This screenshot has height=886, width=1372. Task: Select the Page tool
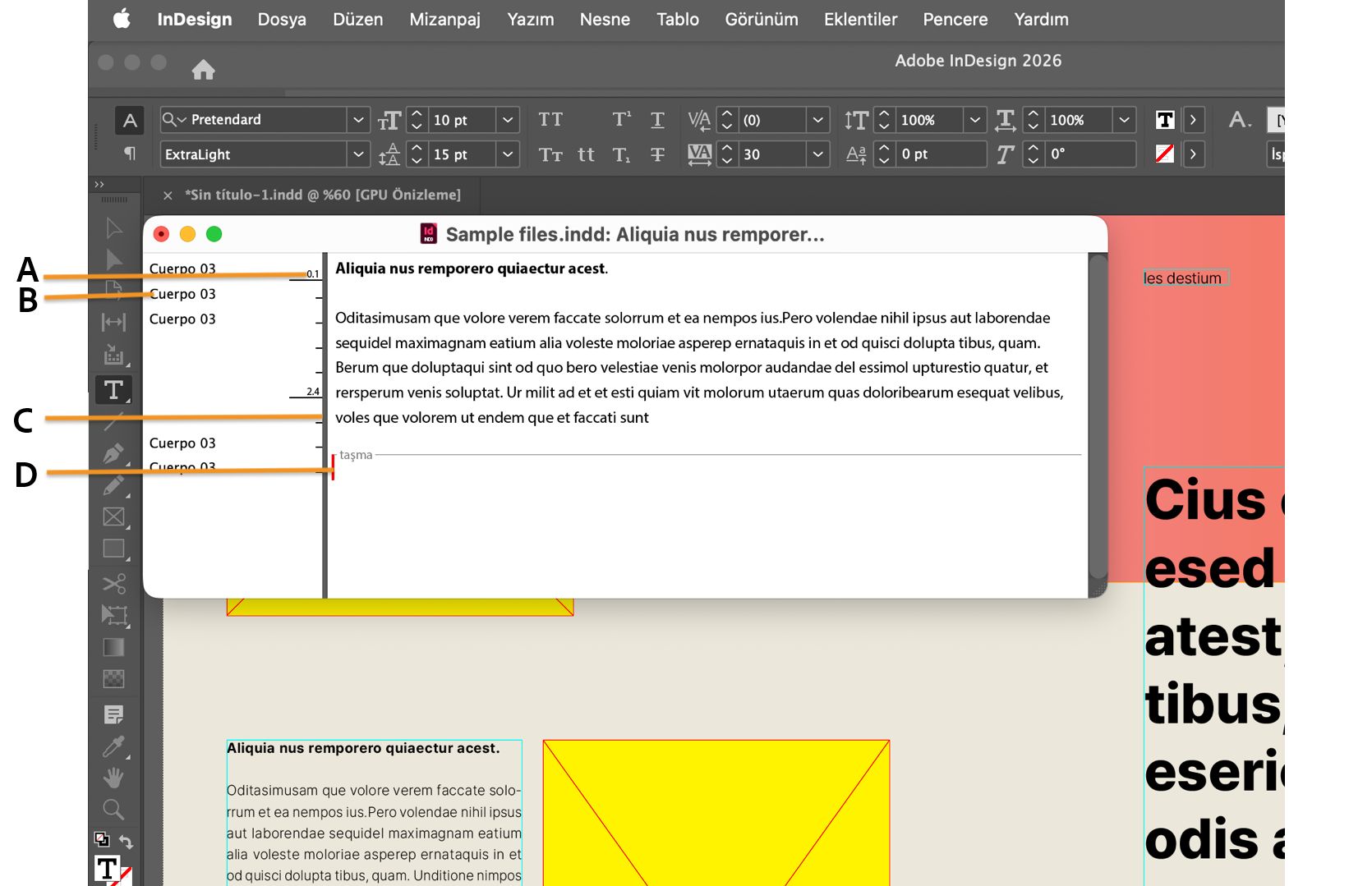pos(114,290)
